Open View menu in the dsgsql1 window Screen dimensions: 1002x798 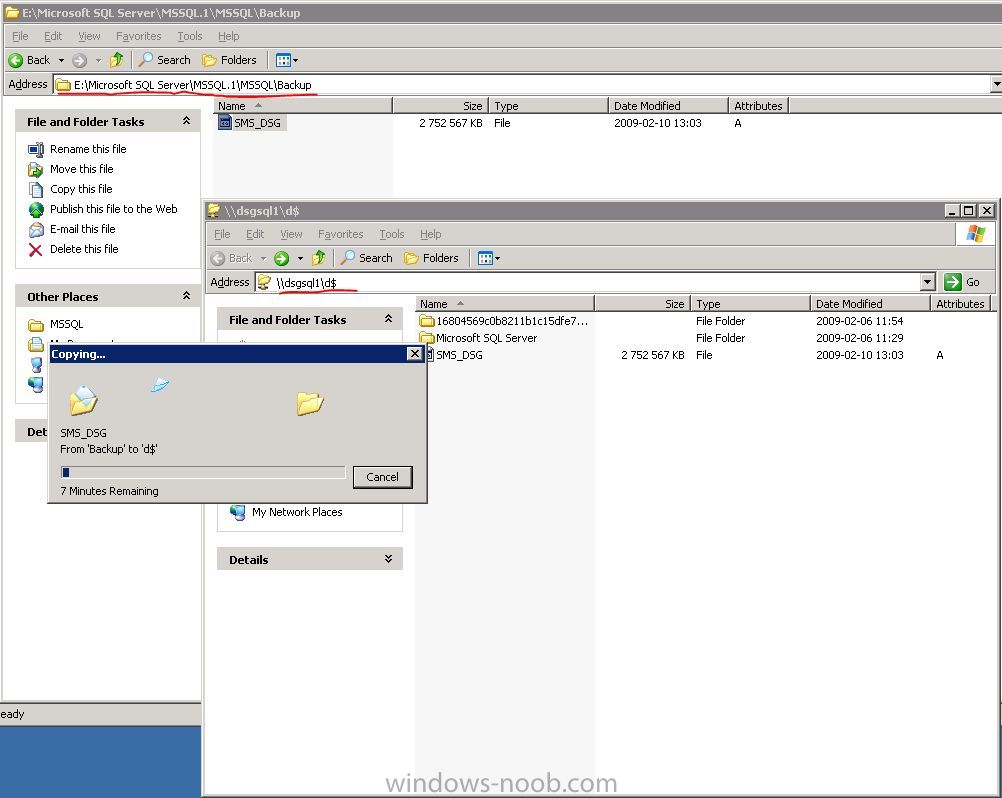tap(291, 234)
